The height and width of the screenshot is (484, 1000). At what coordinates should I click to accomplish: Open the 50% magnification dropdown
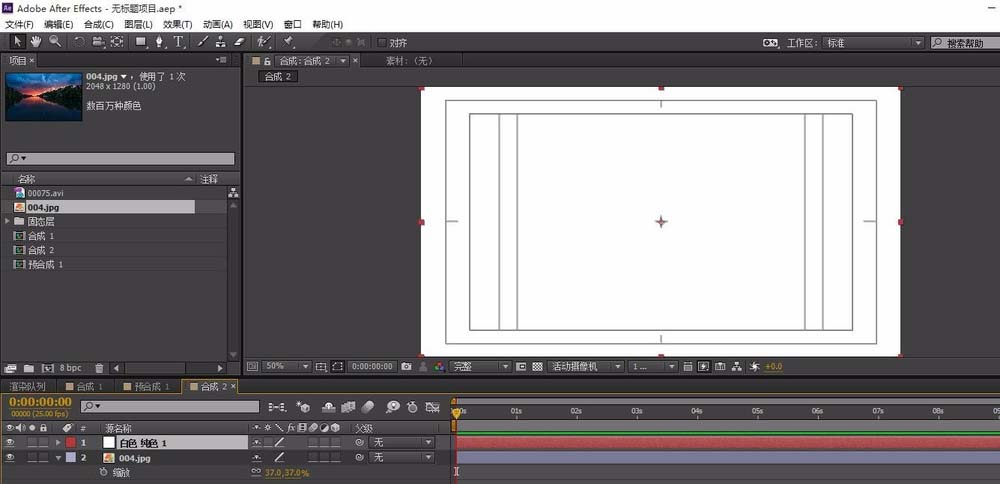coord(287,367)
